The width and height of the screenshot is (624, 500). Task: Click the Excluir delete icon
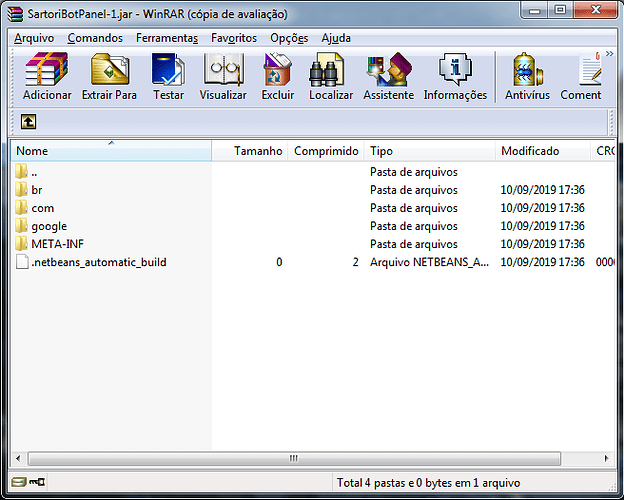(x=277, y=76)
